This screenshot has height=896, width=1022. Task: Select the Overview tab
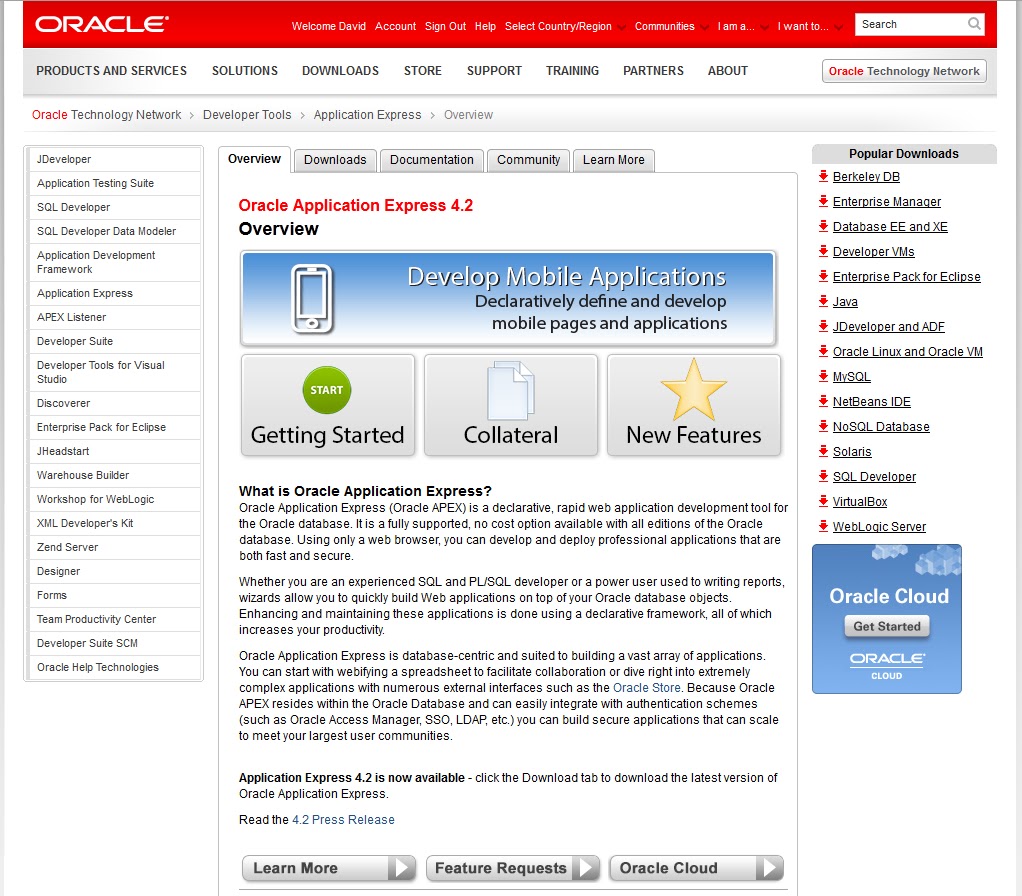[254, 159]
